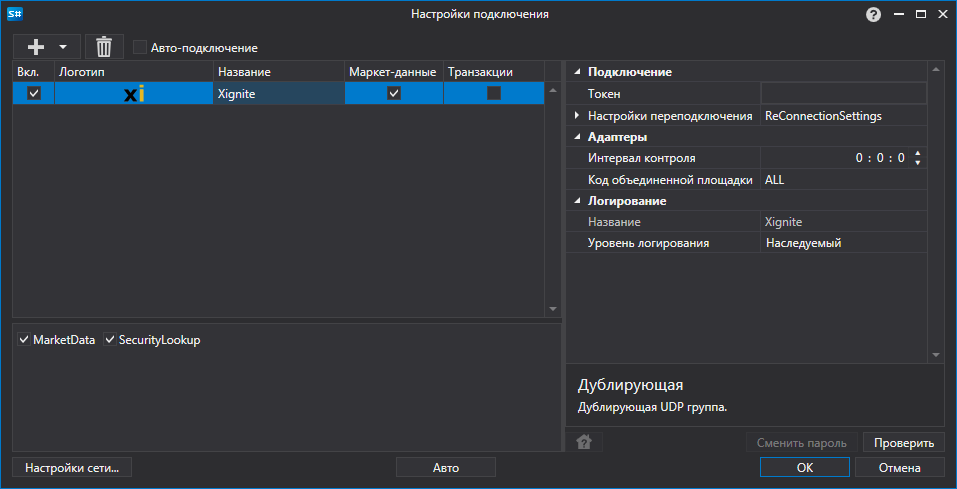Click the Код объединенной площадки ALL value
This screenshot has height=489, width=957.
[x=843, y=180]
